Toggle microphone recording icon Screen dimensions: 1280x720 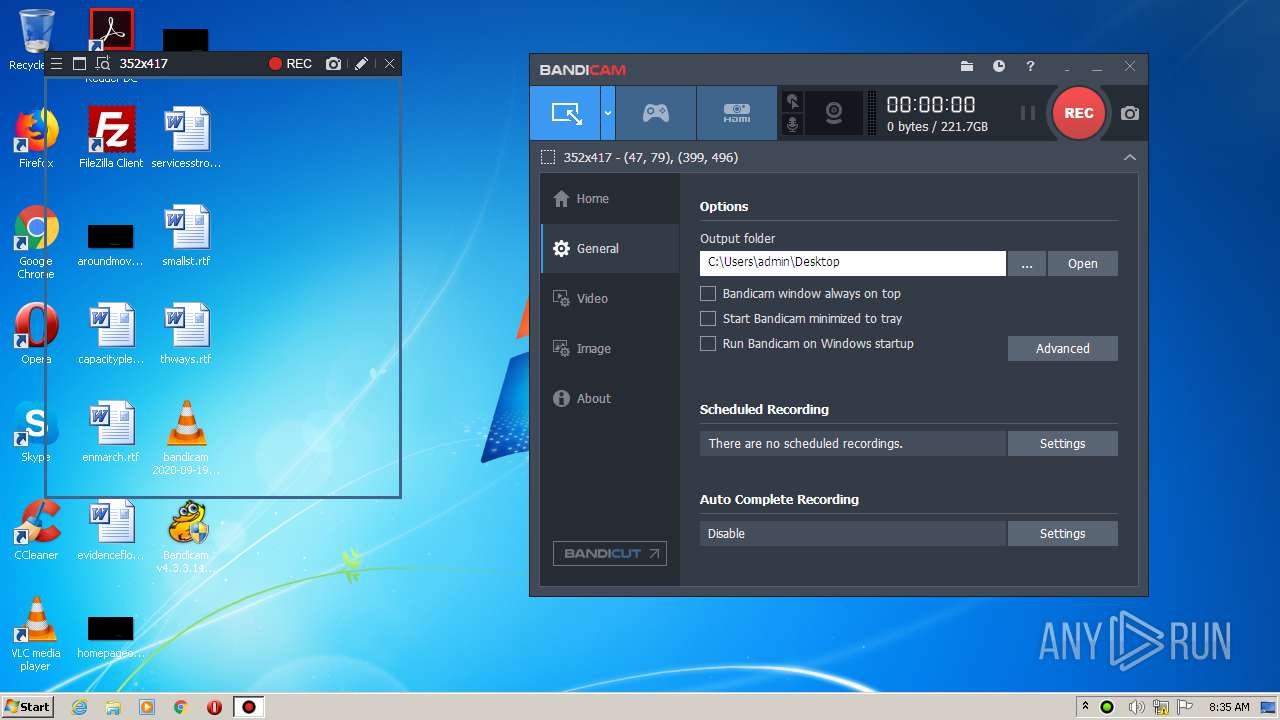pos(793,124)
